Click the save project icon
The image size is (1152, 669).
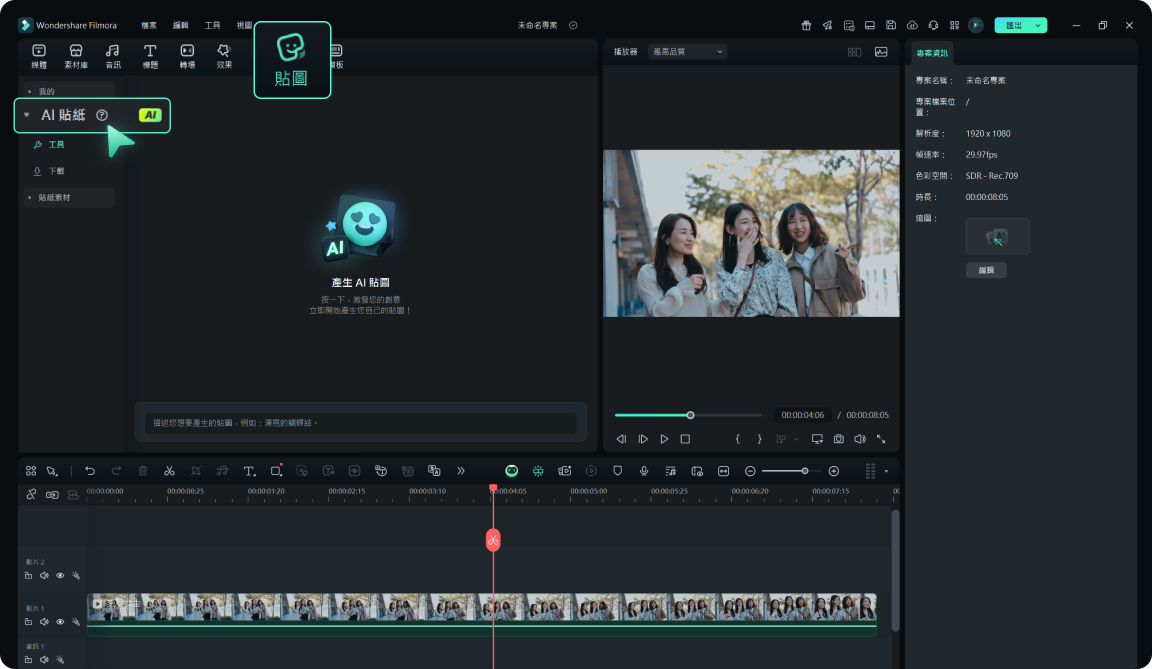(x=890, y=25)
